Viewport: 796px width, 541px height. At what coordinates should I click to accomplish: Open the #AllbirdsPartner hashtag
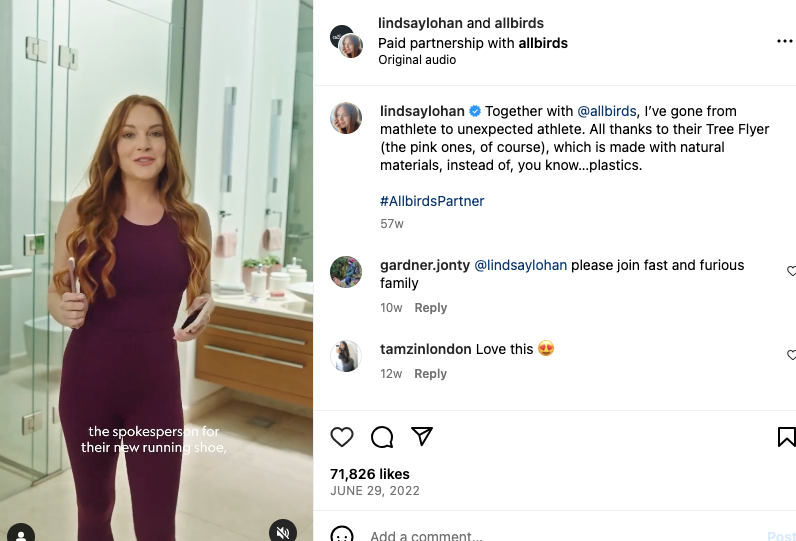(432, 201)
